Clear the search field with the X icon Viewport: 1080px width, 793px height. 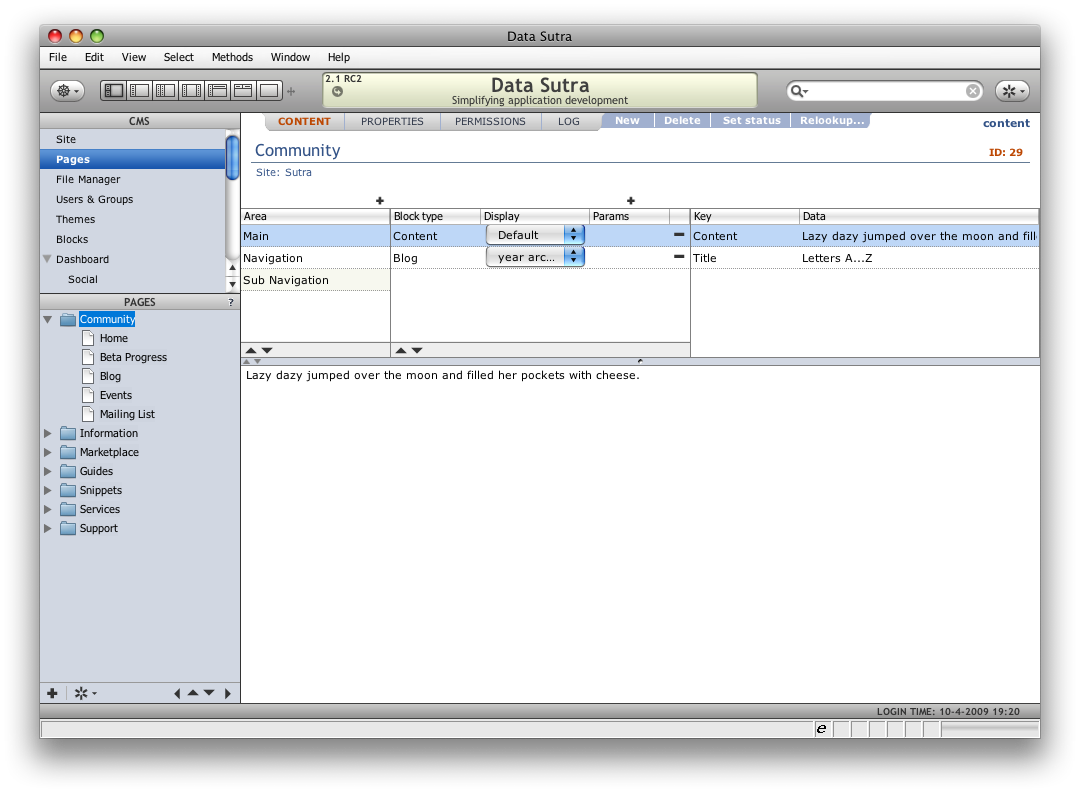[973, 91]
